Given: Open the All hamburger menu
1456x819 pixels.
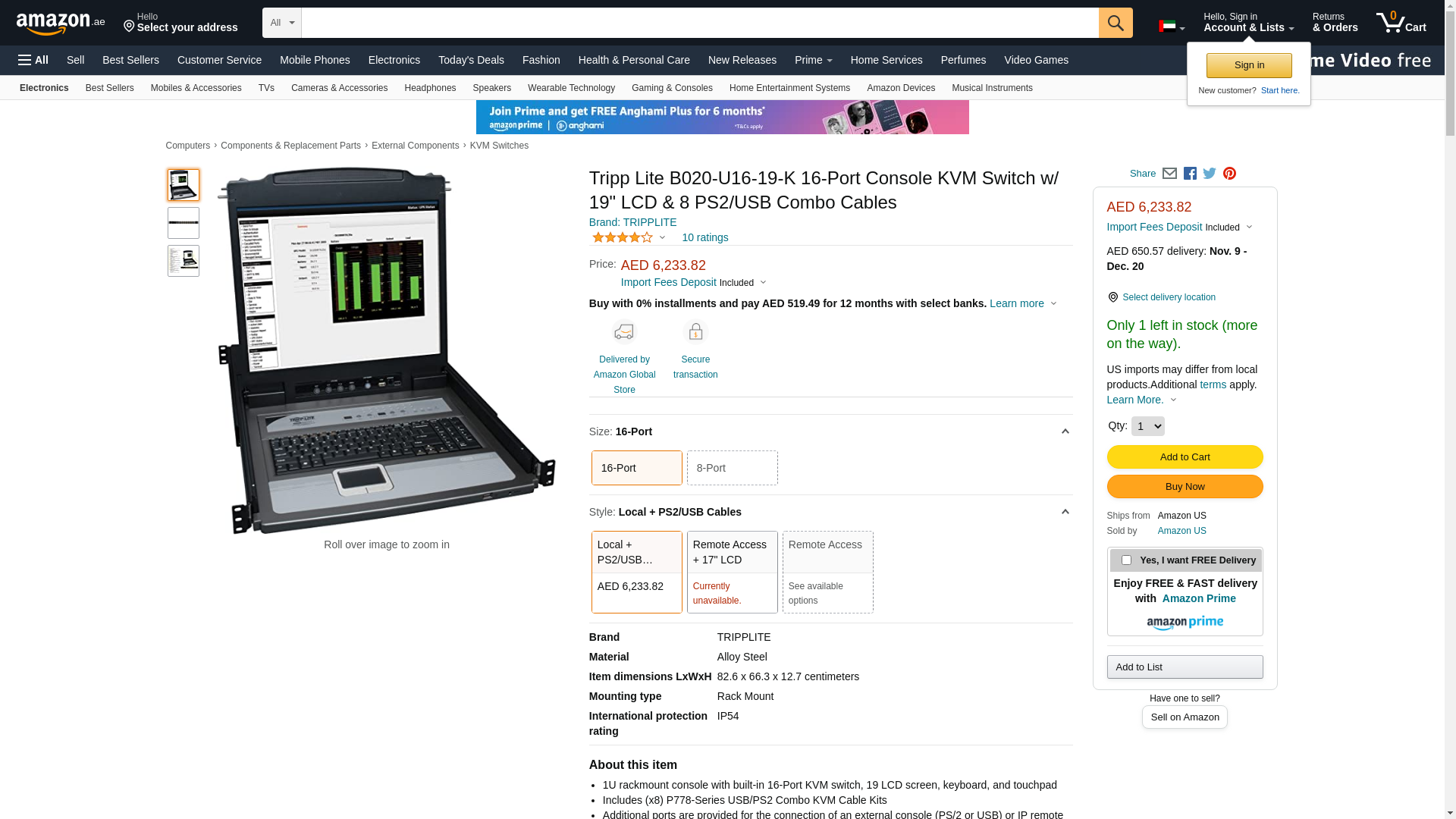Looking at the screenshot, I should click(x=33, y=60).
